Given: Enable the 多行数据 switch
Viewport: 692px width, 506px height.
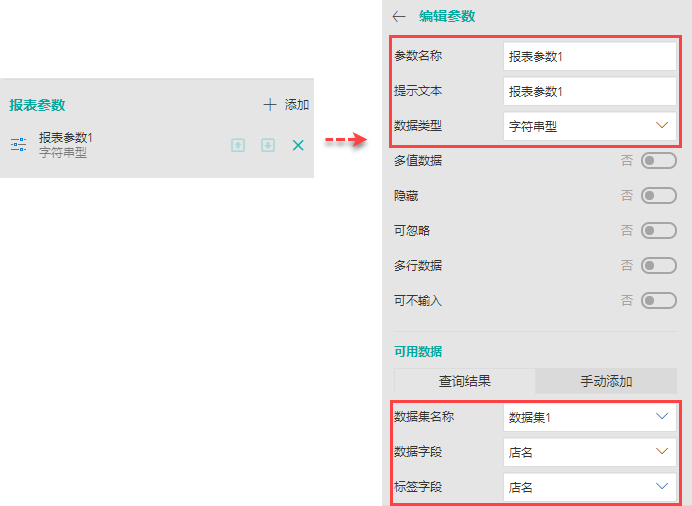Looking at the screenshot, I should (658, 265).
